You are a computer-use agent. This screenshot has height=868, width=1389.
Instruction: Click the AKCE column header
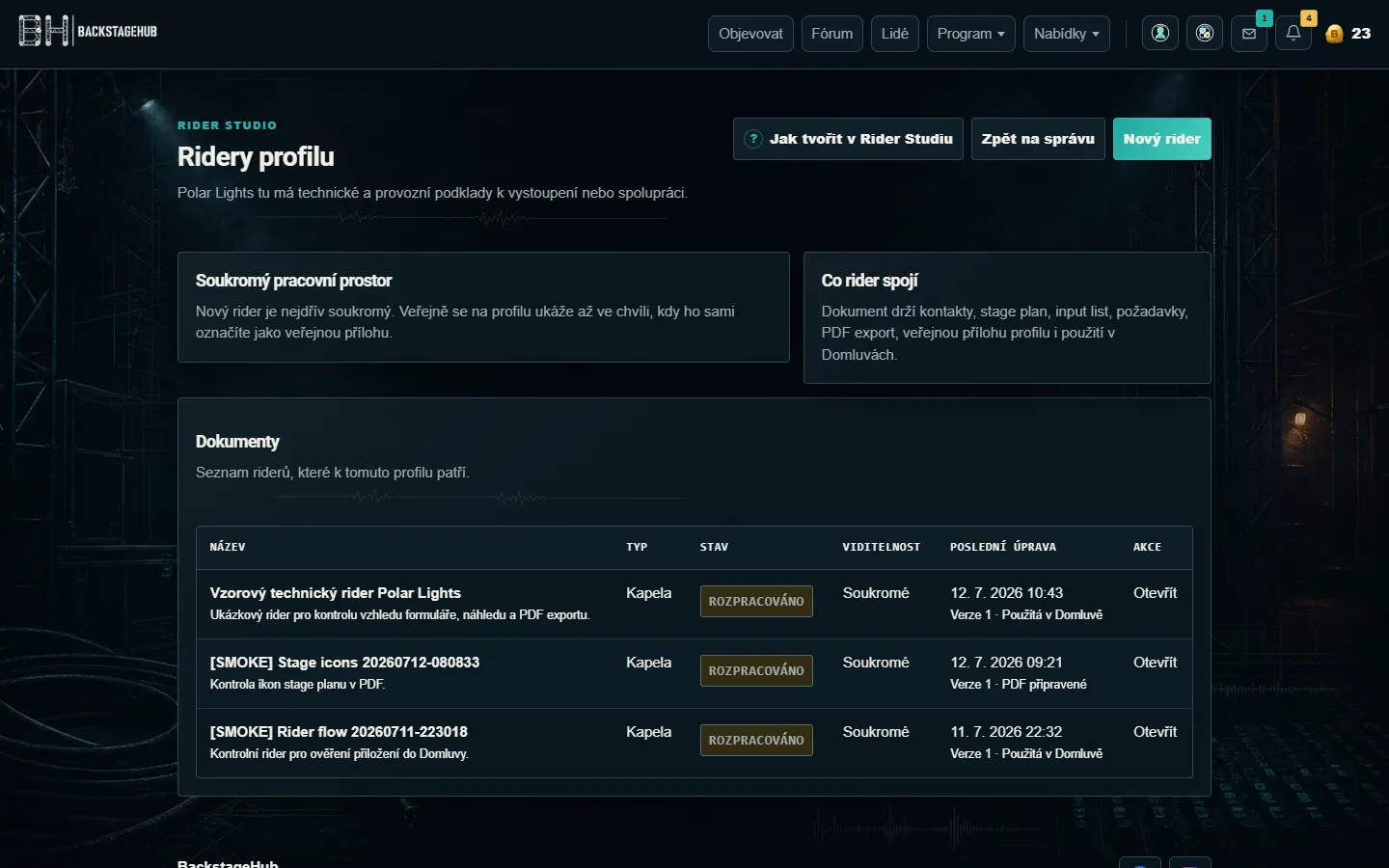[x=1147, y=547]
